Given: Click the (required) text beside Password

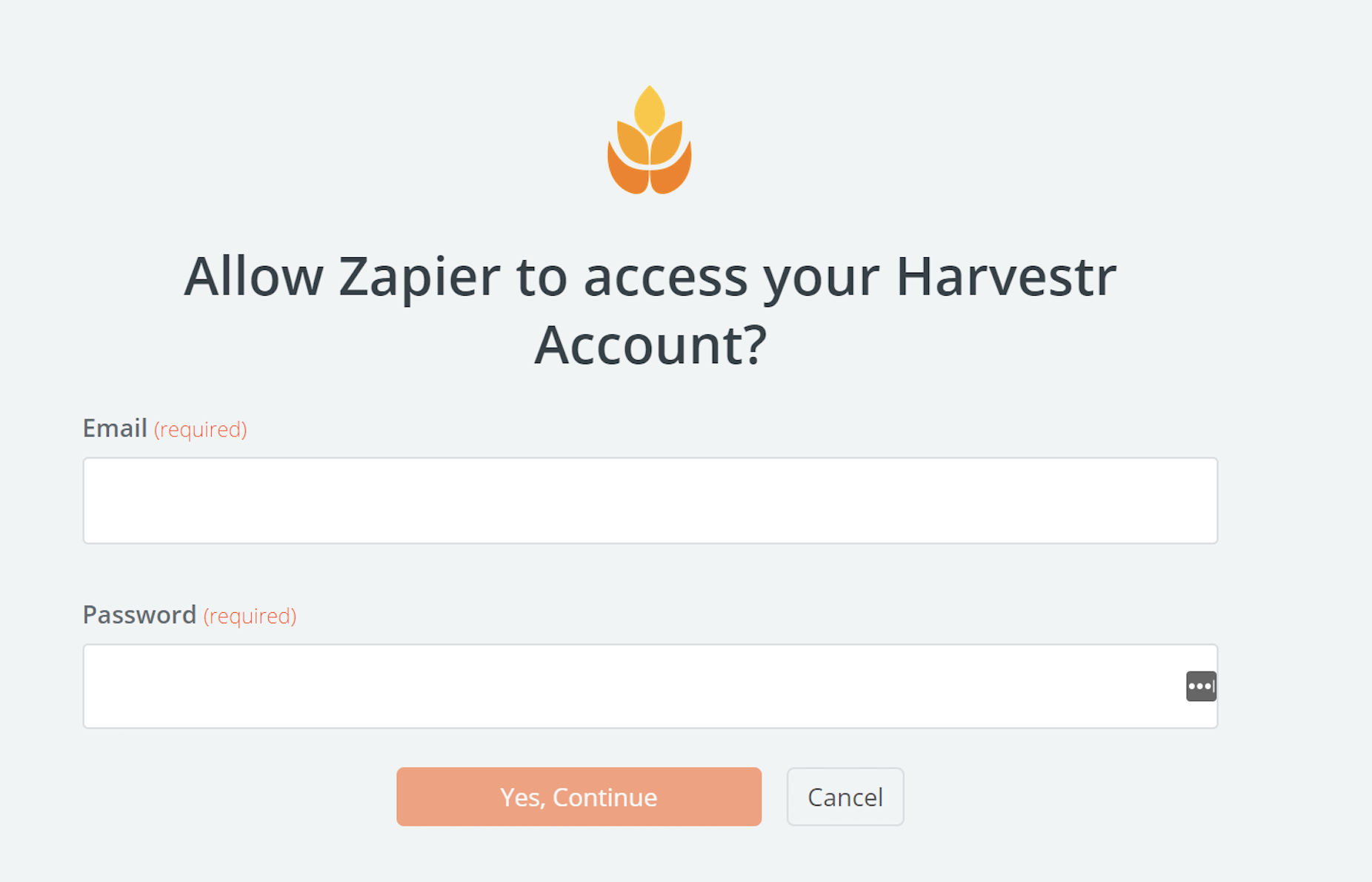Looking at the screenshot, I should point(250,616).
